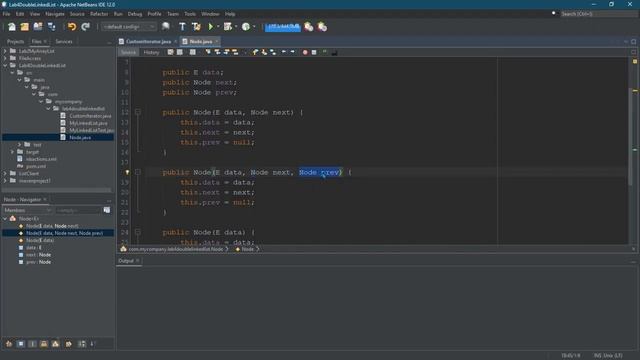Click the last profiler icon in the toolbar
640x360 pixels.
322,27
